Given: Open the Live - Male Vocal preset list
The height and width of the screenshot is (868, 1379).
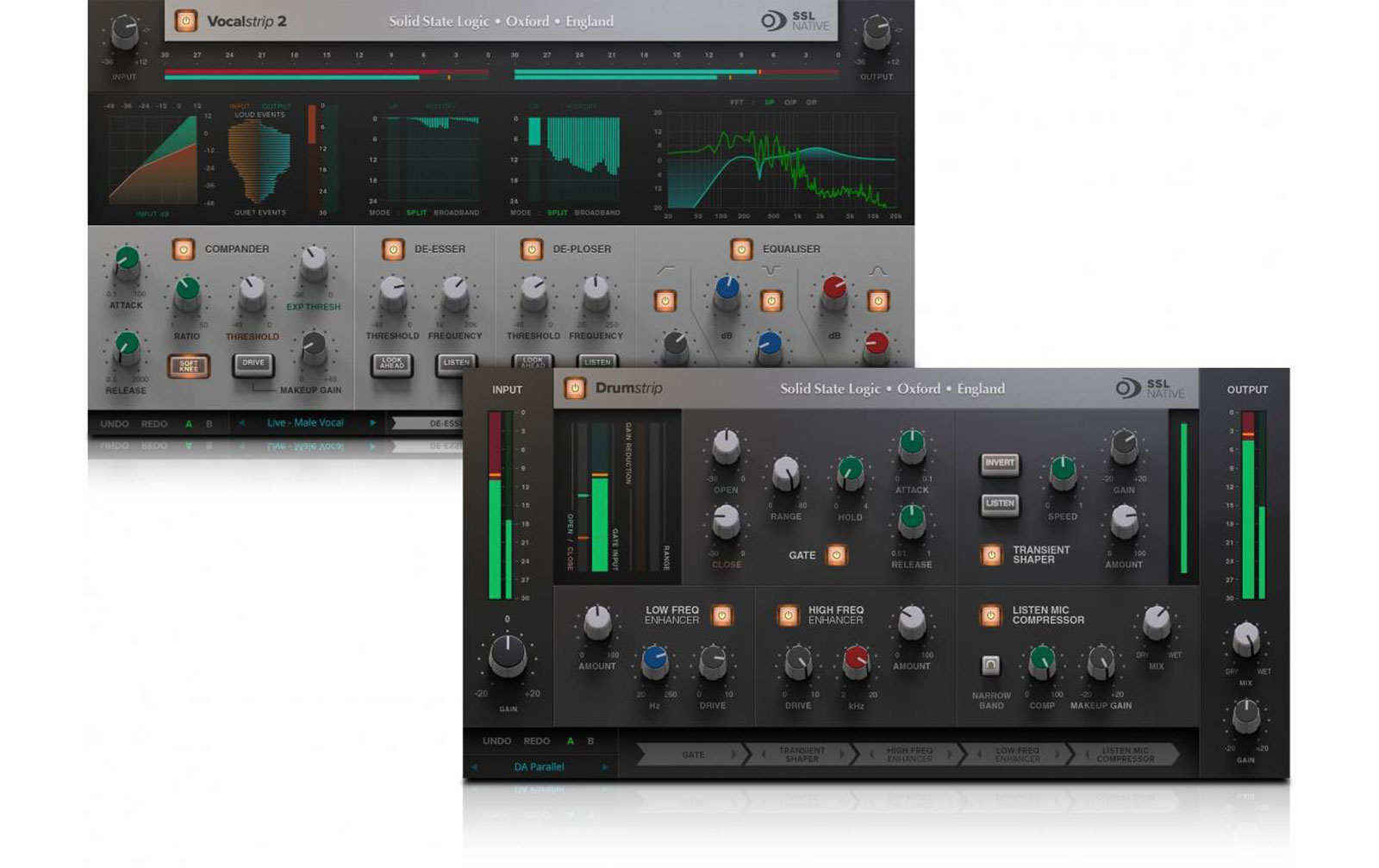Looking at the screenshot, I should point(305,422).
